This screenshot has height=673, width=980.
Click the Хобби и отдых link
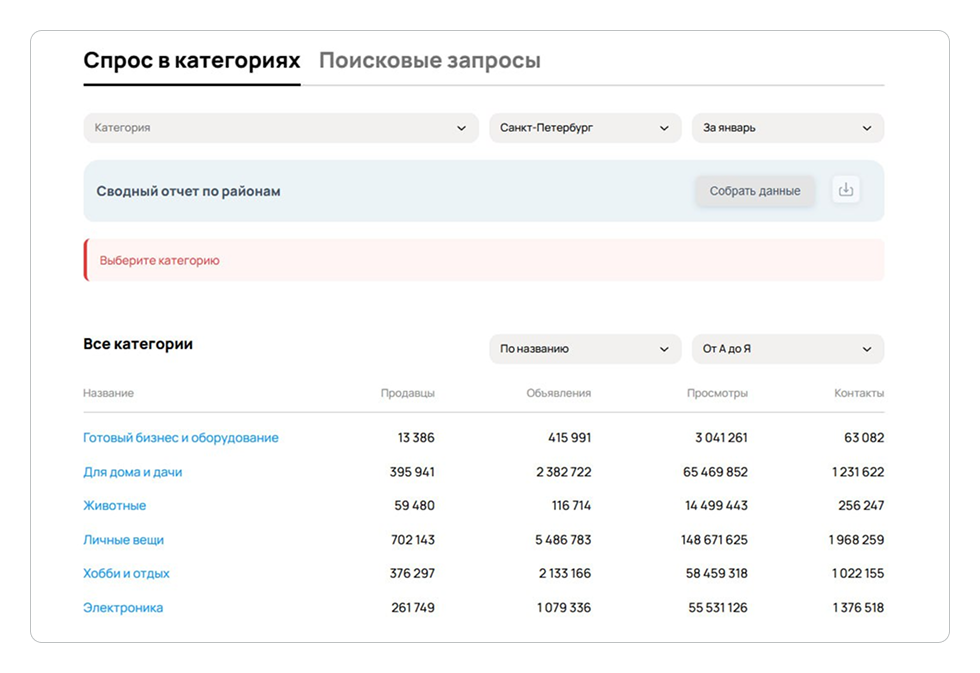coord(126,574)
